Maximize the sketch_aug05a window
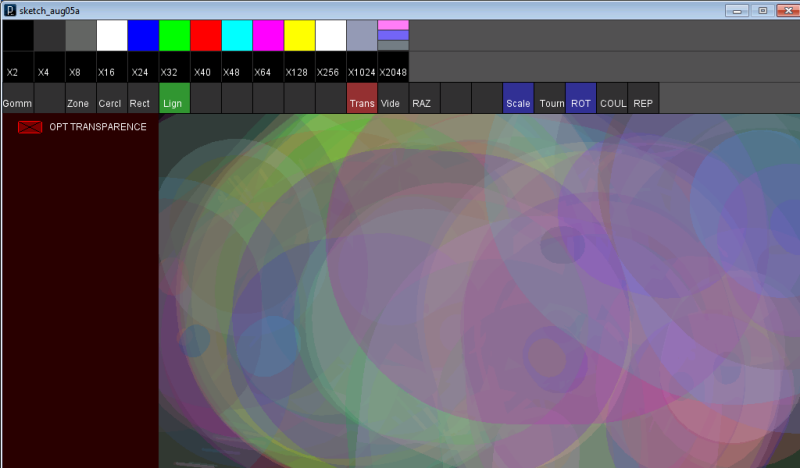The image size is (800, 468). [762, 10]
